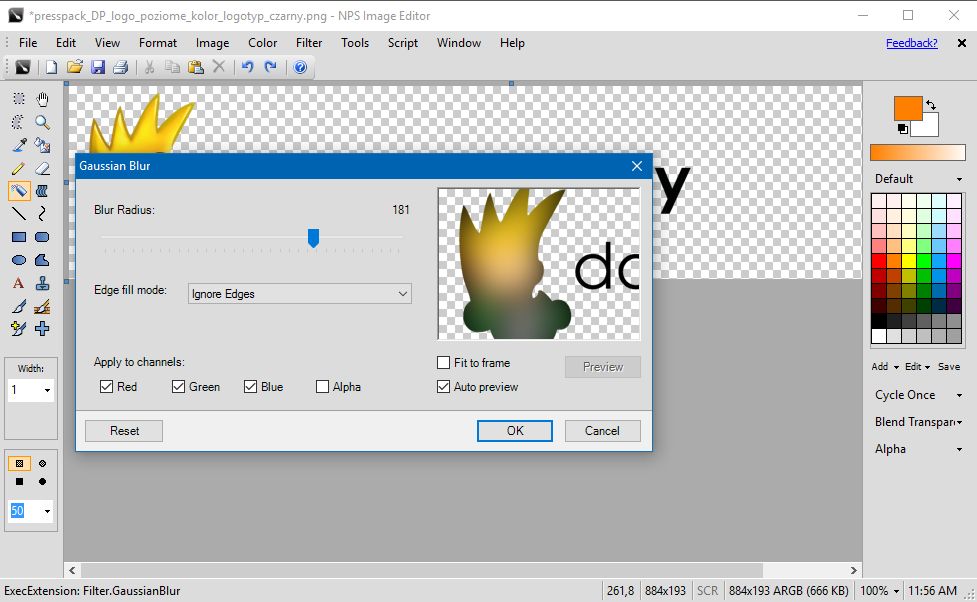Select the solid square brush shape
Screen dimensions: 977x602
coord(19,481)
